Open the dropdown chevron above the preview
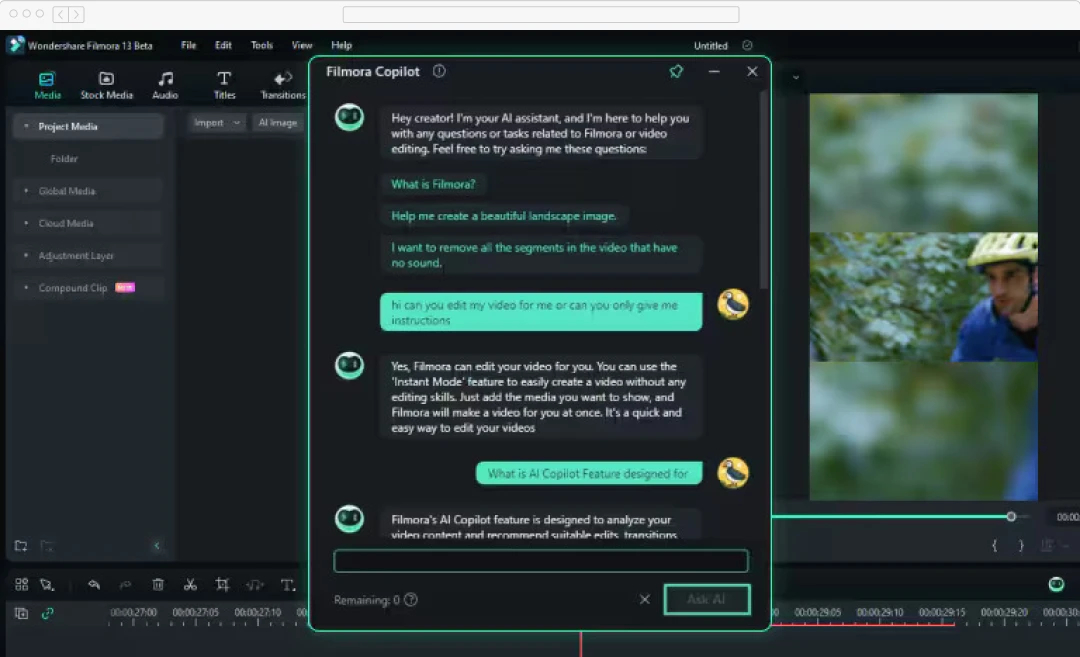 (x=796, y=77)
